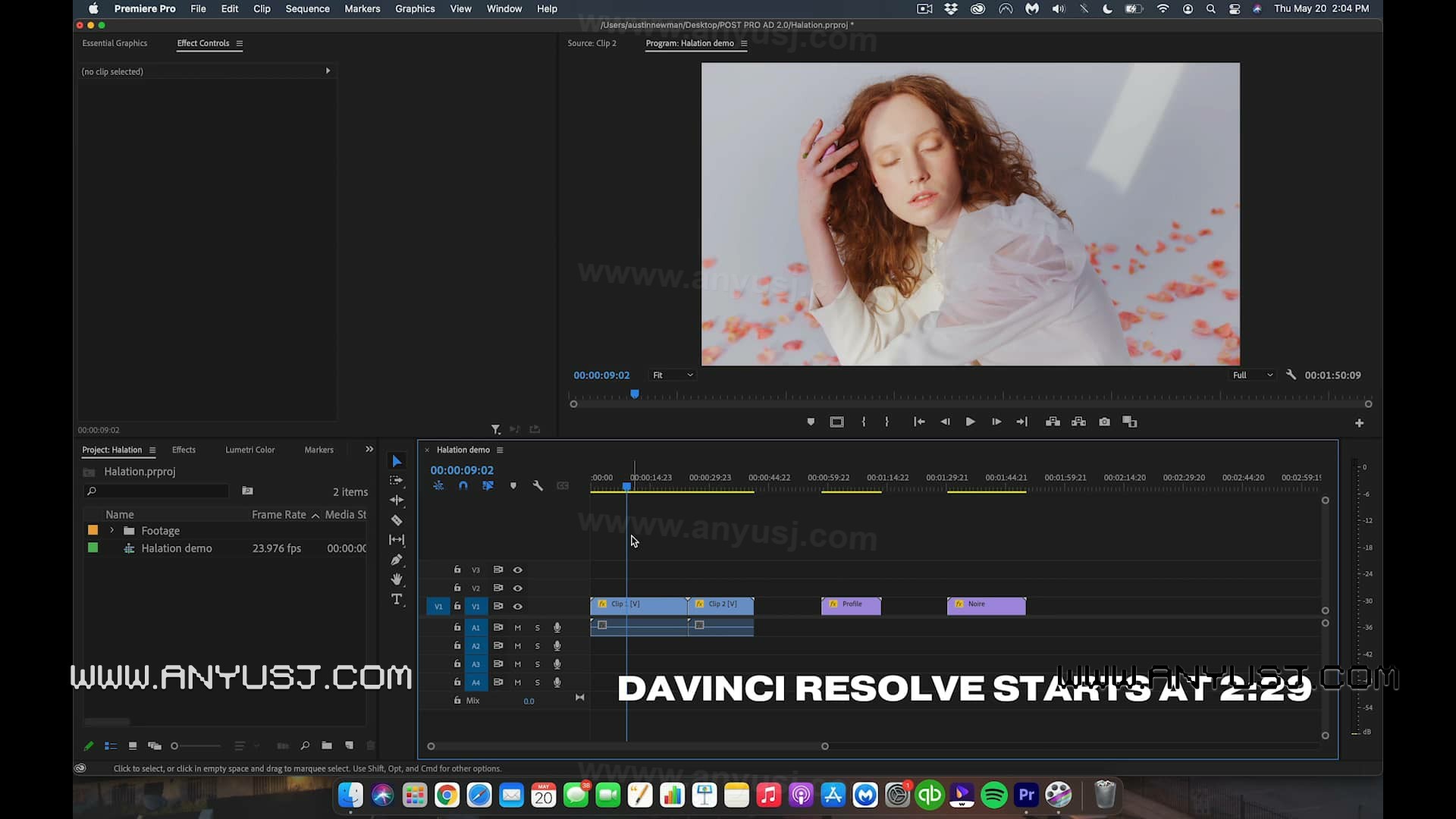Viewport: 1456px width, 819px height.
Task: Switch Project panel to list view
Action: click(111, 745)
